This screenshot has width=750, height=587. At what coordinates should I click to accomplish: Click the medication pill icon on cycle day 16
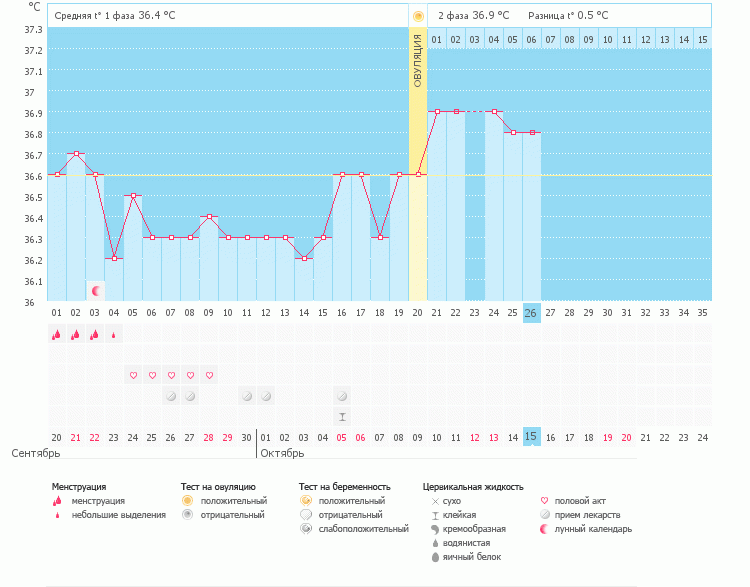[342, 396]
